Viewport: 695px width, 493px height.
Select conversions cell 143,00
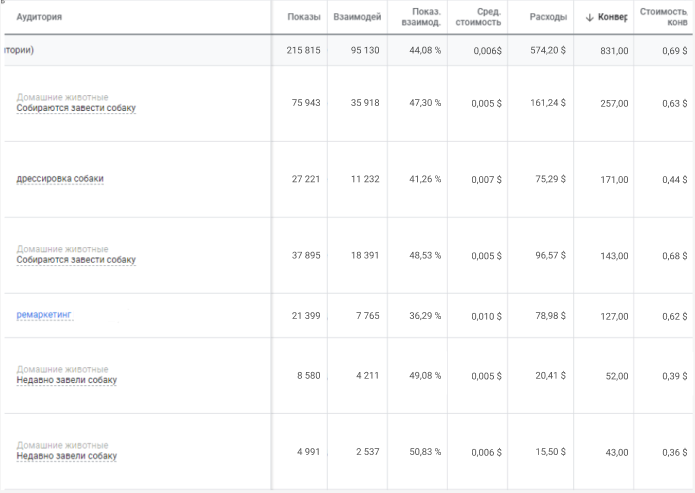click(614, 256)
